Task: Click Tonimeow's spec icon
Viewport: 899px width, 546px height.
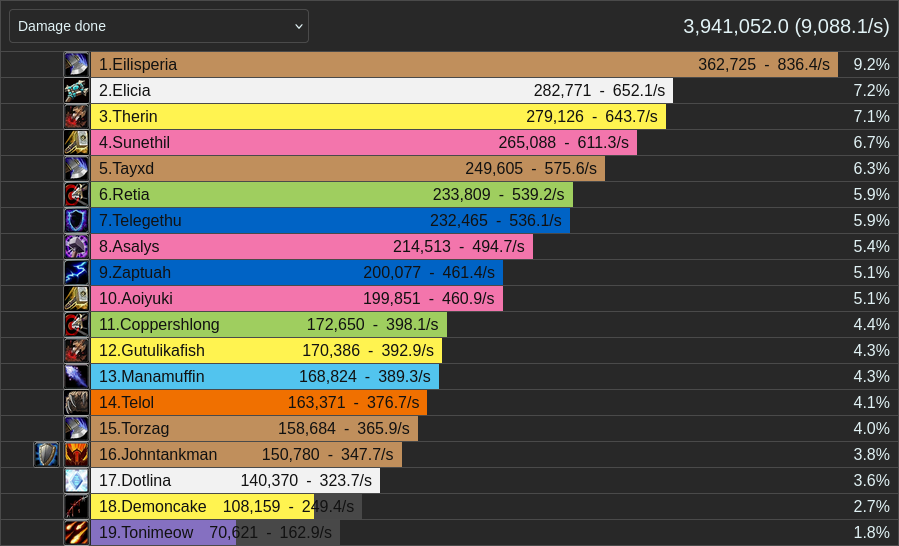Action: point(76,532)
